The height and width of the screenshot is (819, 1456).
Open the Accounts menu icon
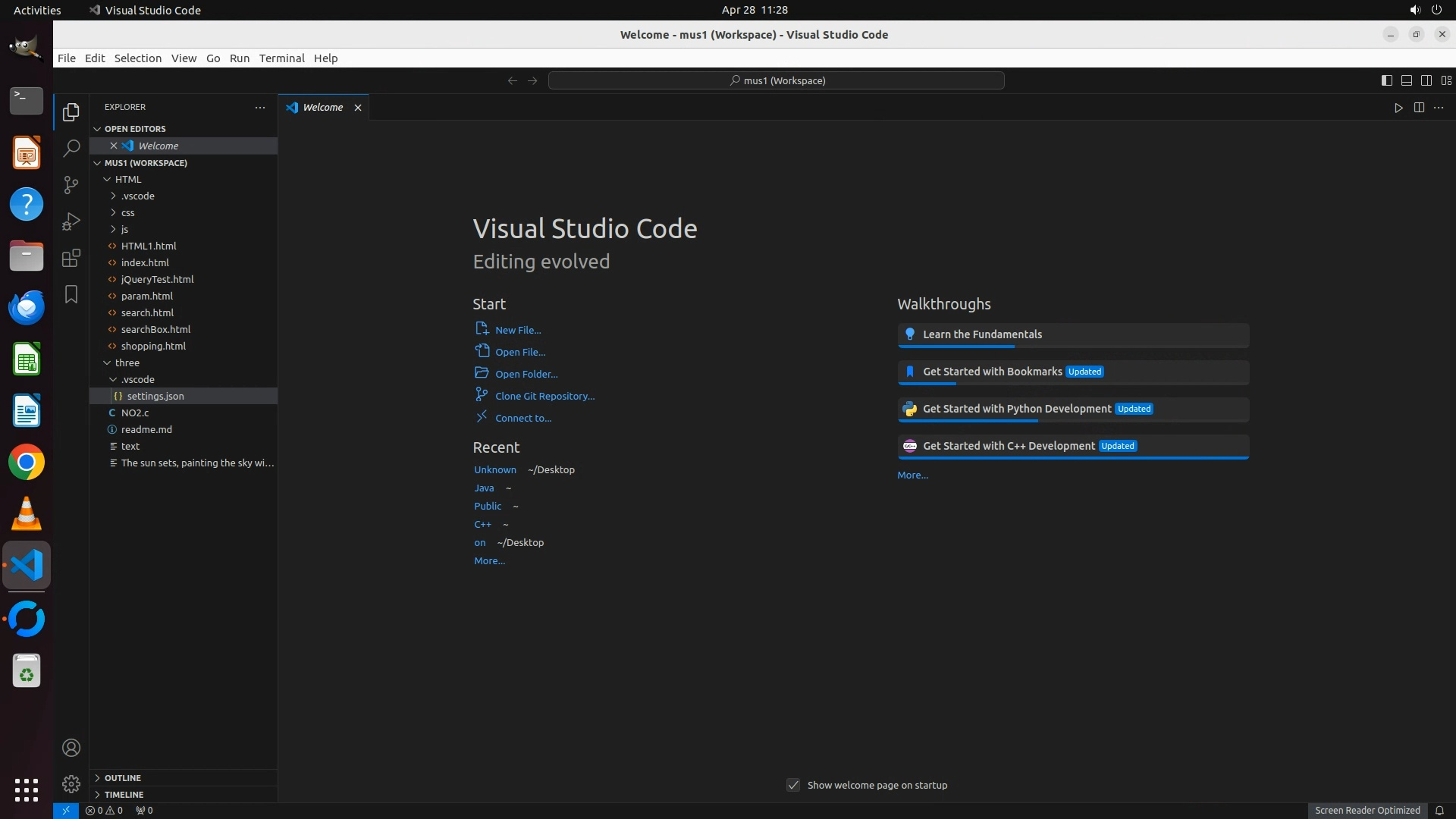coord(71,748)
